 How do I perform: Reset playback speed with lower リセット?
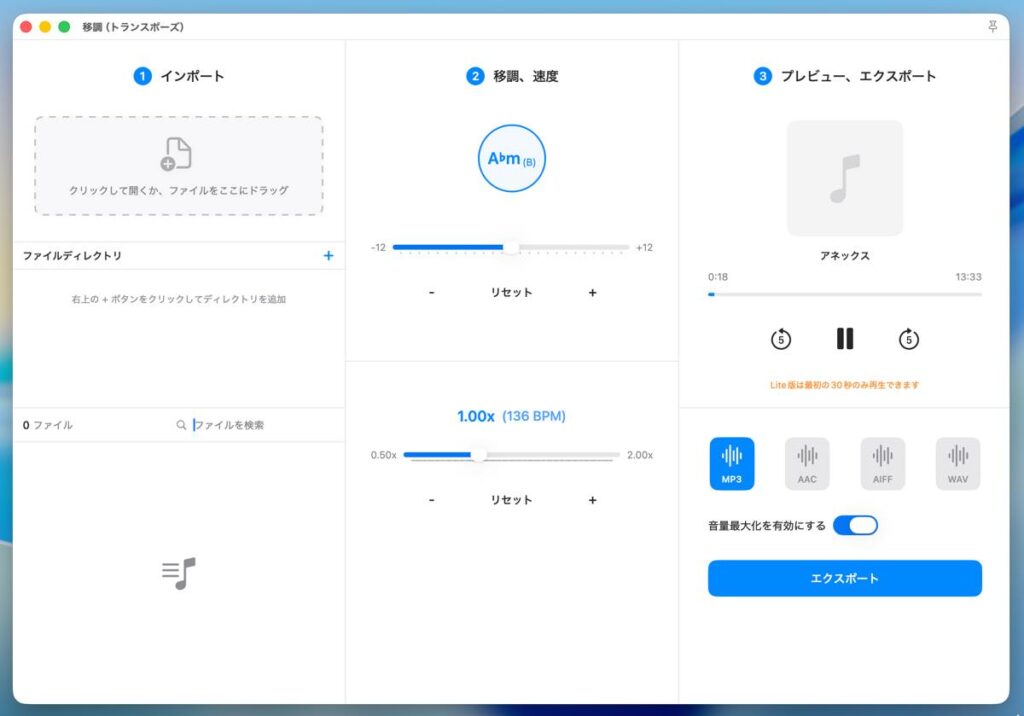click(x=511, y=500)
